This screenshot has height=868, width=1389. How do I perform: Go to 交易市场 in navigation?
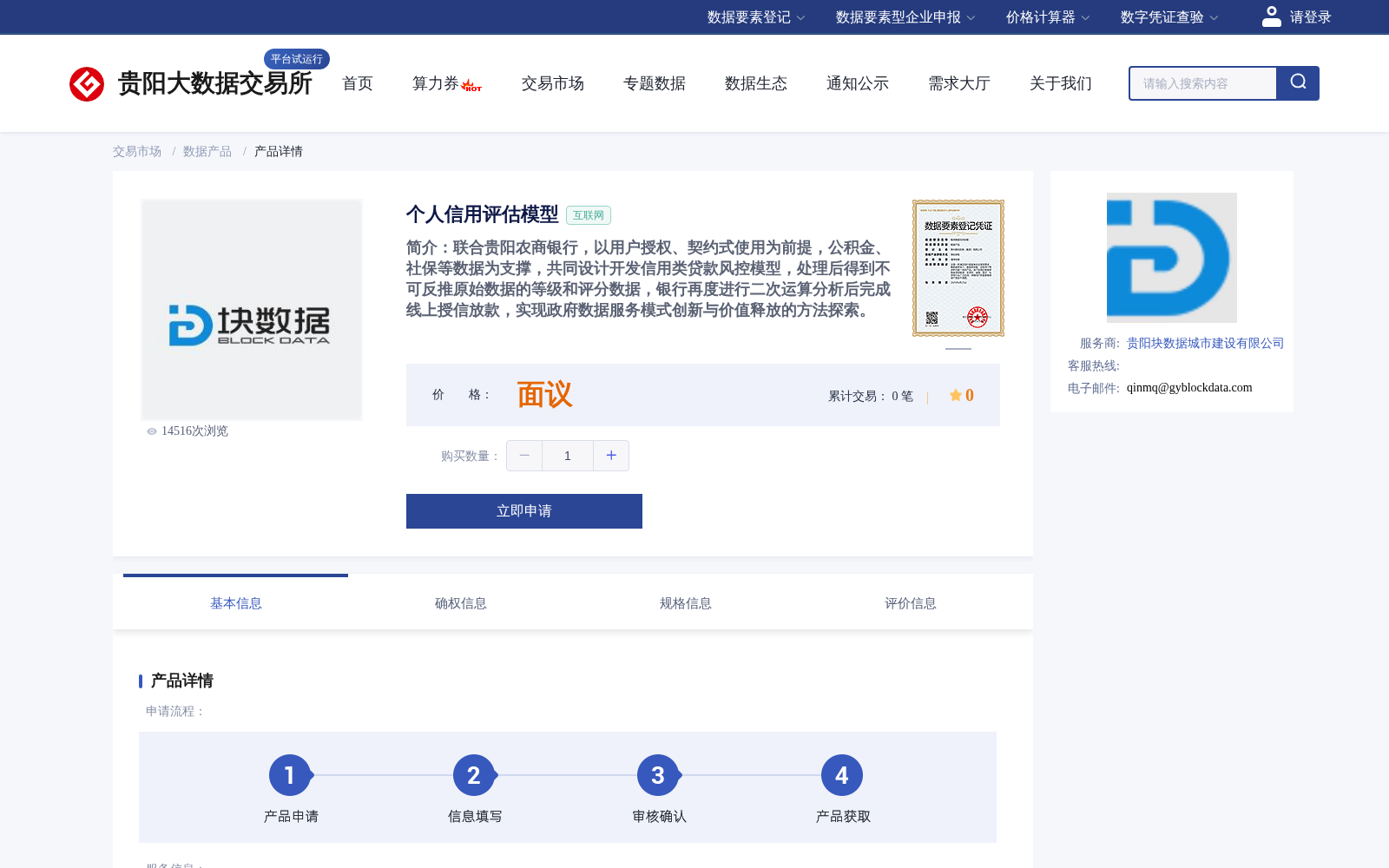(553, 83)
